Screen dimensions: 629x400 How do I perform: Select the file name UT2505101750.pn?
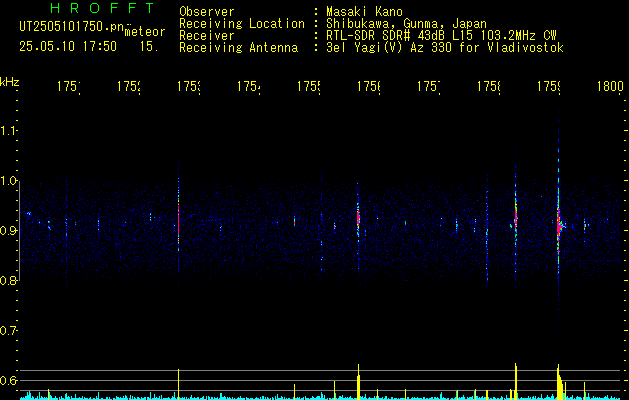pyautogui.click(x=71, y=26)
